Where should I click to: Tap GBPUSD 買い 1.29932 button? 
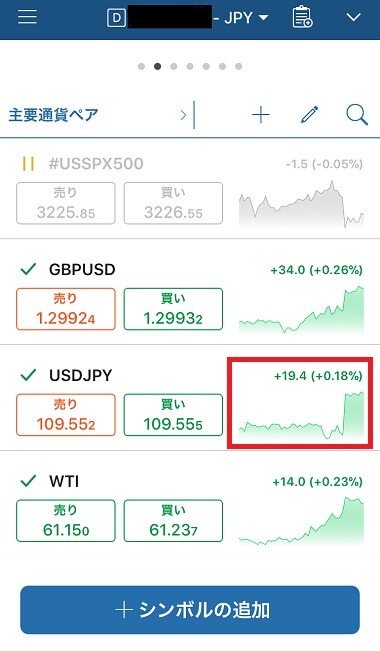[173, 309]
